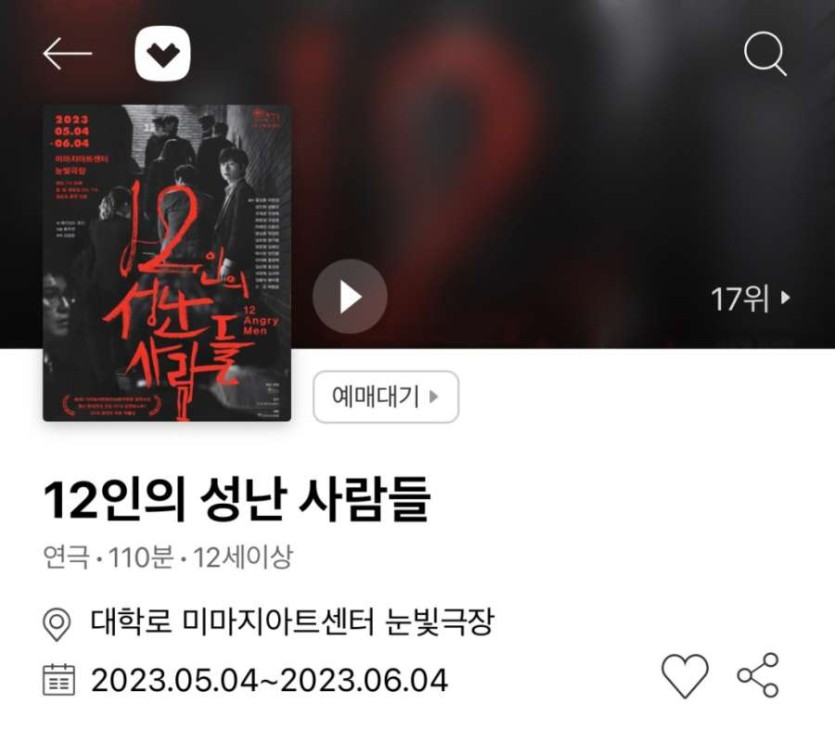Image resolution: width=835 pixels, height=729 pixels.
Task: Tap the date range 2023.05.04~2023.06.04
Action: [269, 681]
